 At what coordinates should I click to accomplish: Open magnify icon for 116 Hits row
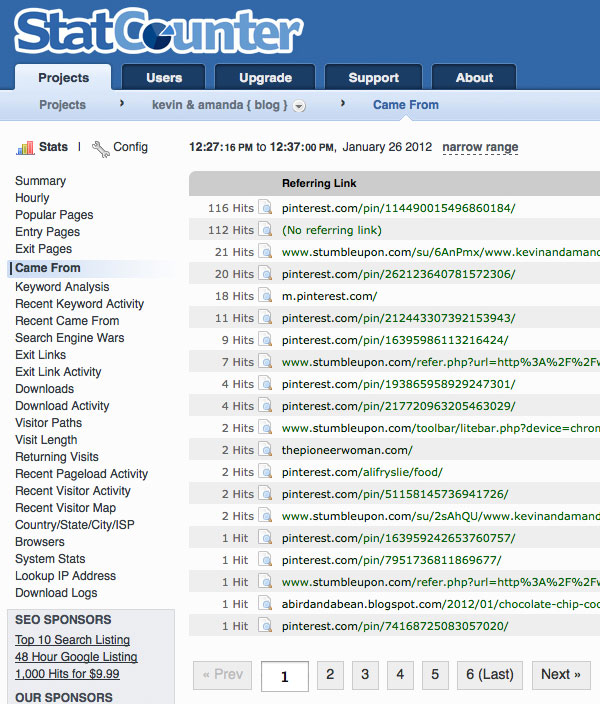pos(265,208)
